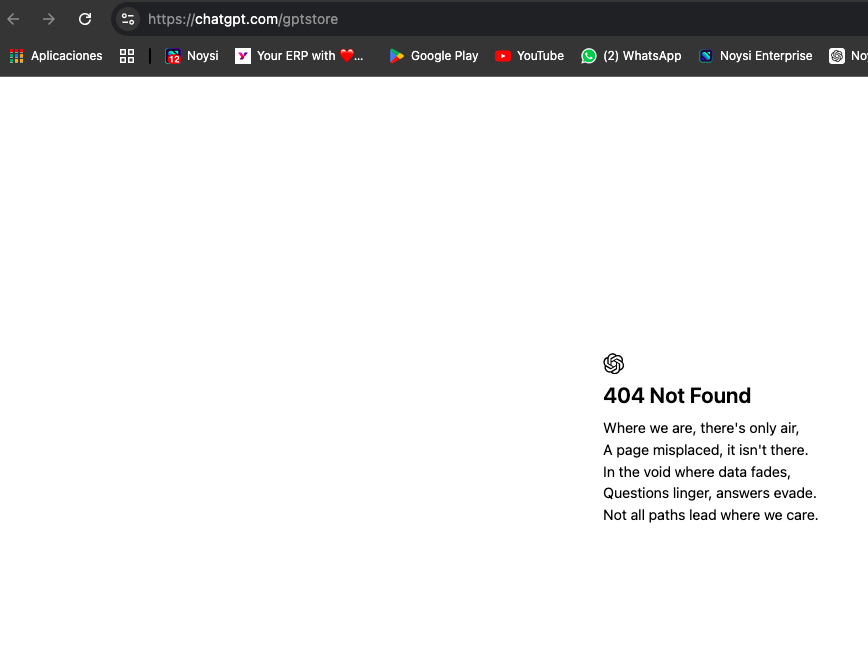
Task: Open WhatsApp from the bookmarks bar
Action: click(x=631, y=56)
